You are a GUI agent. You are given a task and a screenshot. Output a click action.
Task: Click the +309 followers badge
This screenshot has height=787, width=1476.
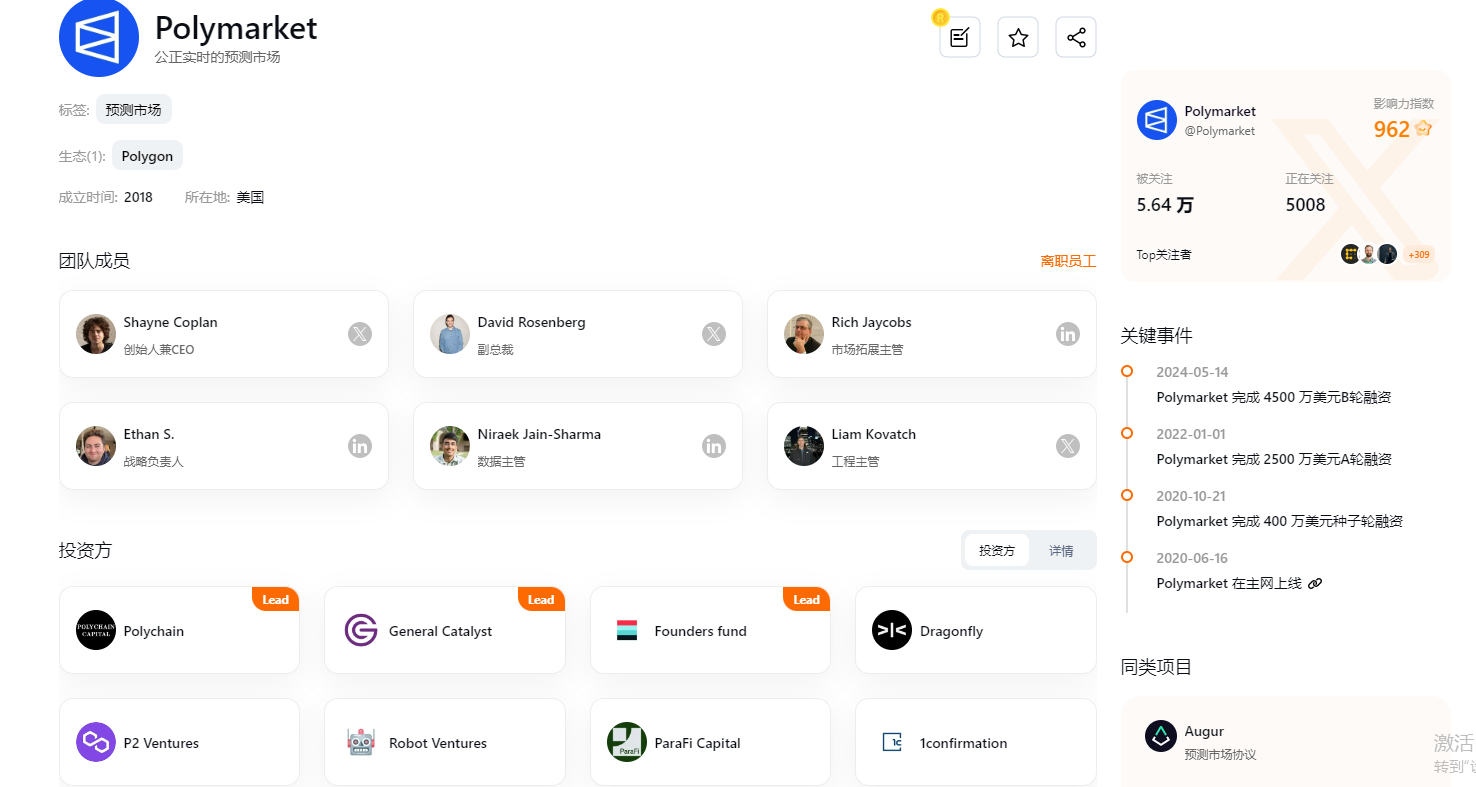point(1418,254)
